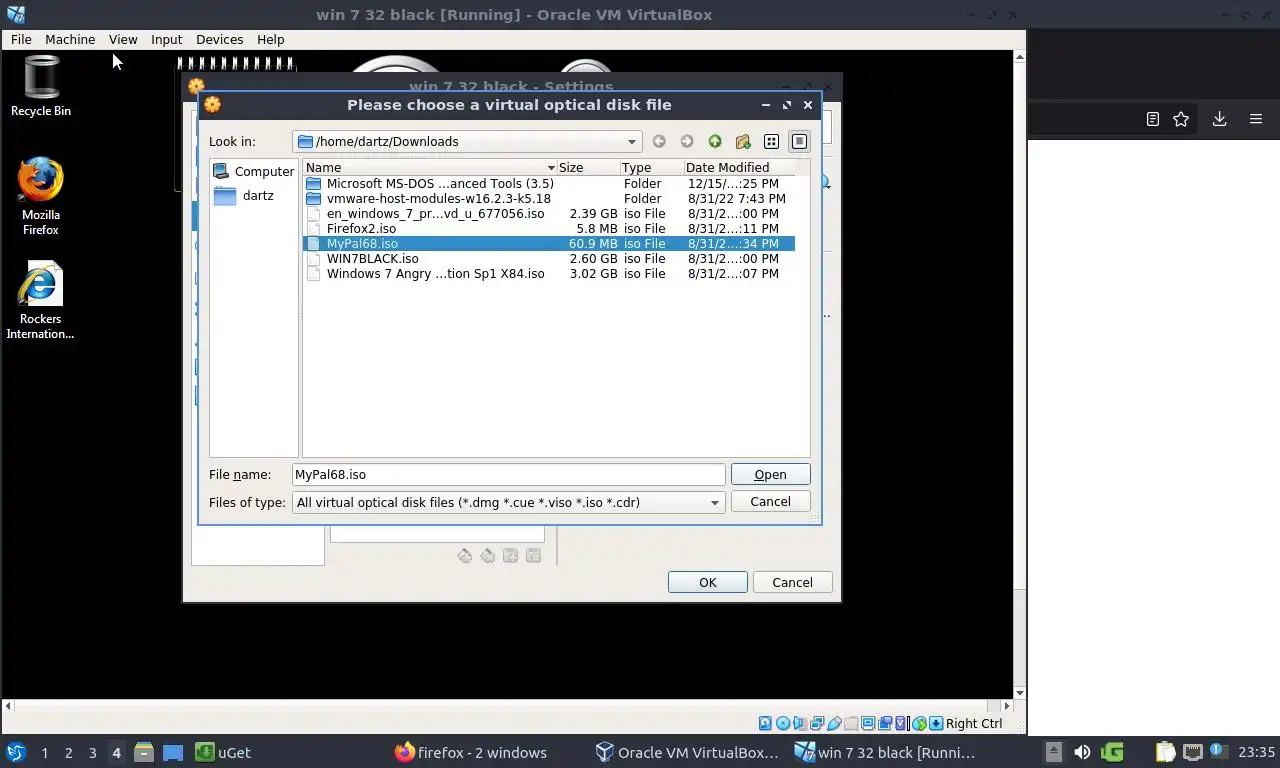Go back in file dialog history
Viewport: 1280px width, 768px height.
(659, 142)
